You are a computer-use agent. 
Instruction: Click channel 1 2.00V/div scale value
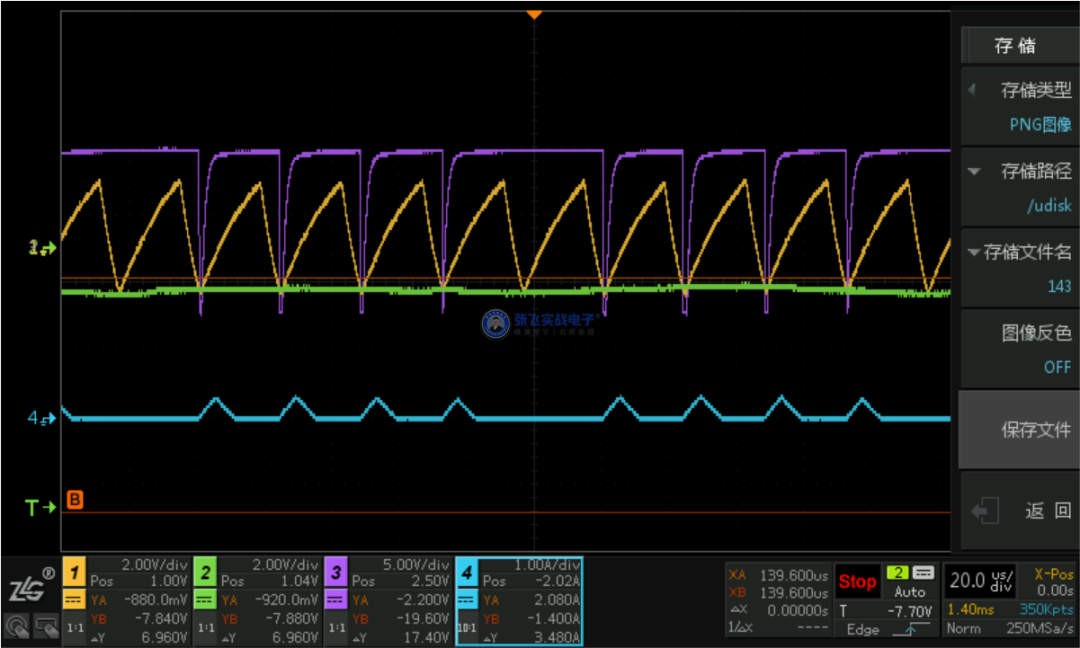(x=155, y=565)
